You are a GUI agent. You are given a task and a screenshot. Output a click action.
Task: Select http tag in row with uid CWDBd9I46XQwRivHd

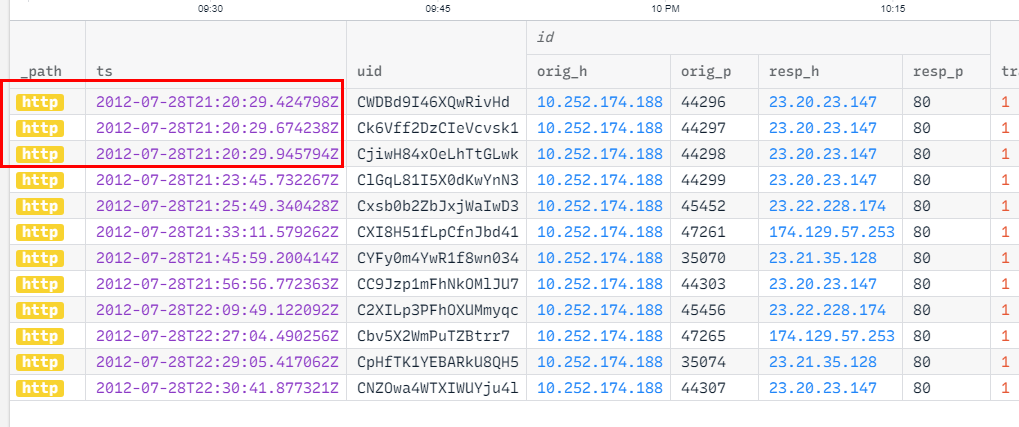click(40, 102)
